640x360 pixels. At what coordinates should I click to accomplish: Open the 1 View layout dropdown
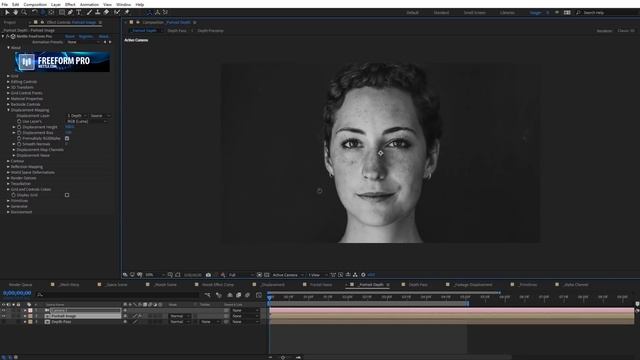tap(318, 275)
